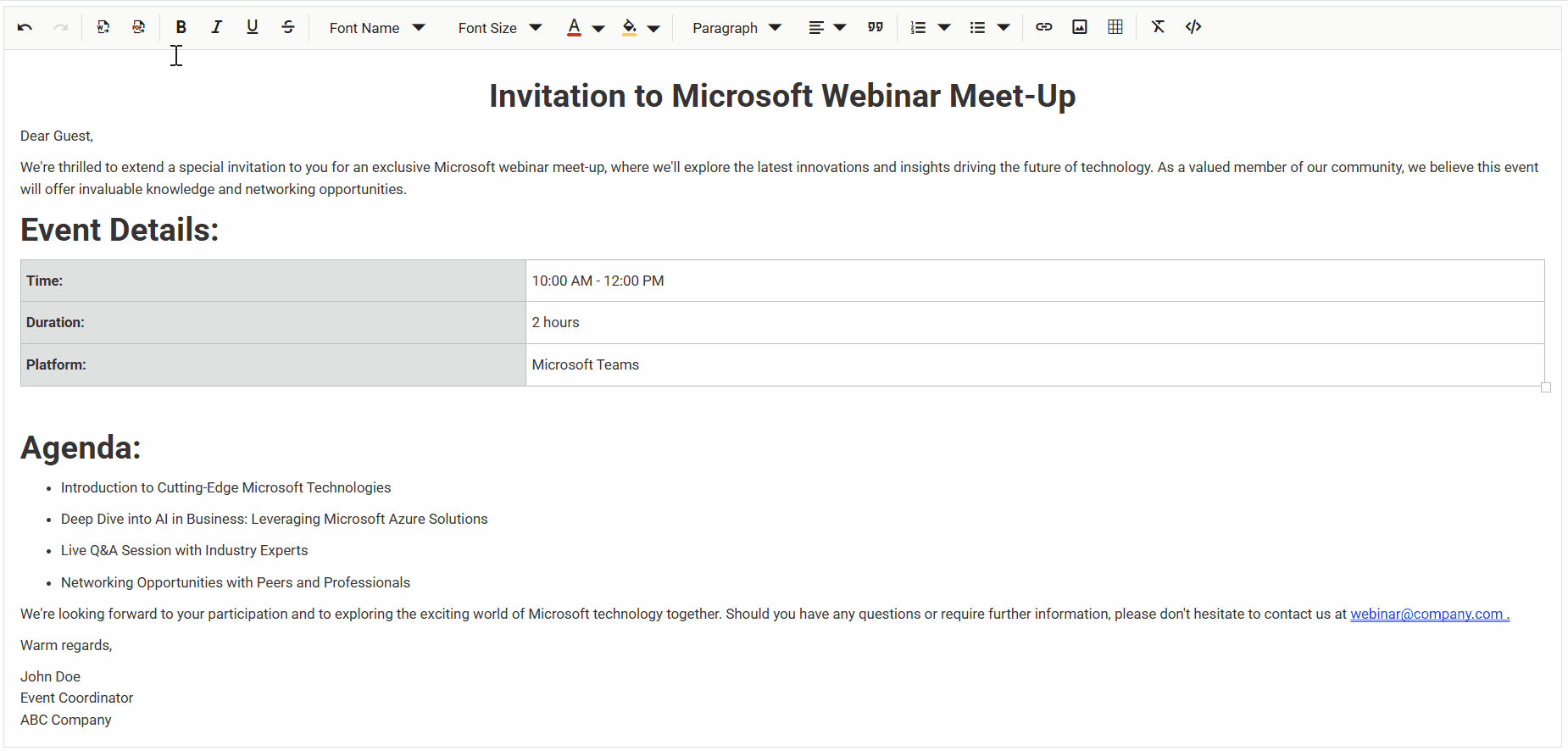
Task: Toggle italic formatting
Action: (216, 27)
